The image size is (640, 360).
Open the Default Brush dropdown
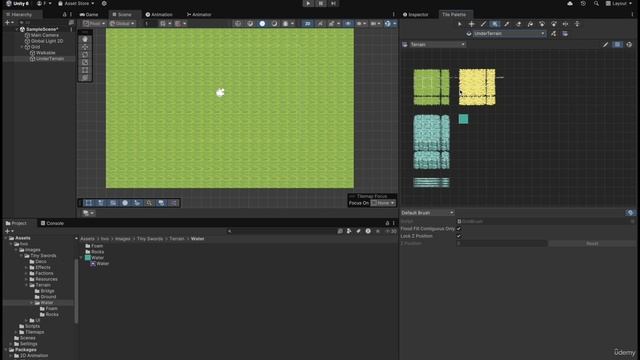pos(427,213)
